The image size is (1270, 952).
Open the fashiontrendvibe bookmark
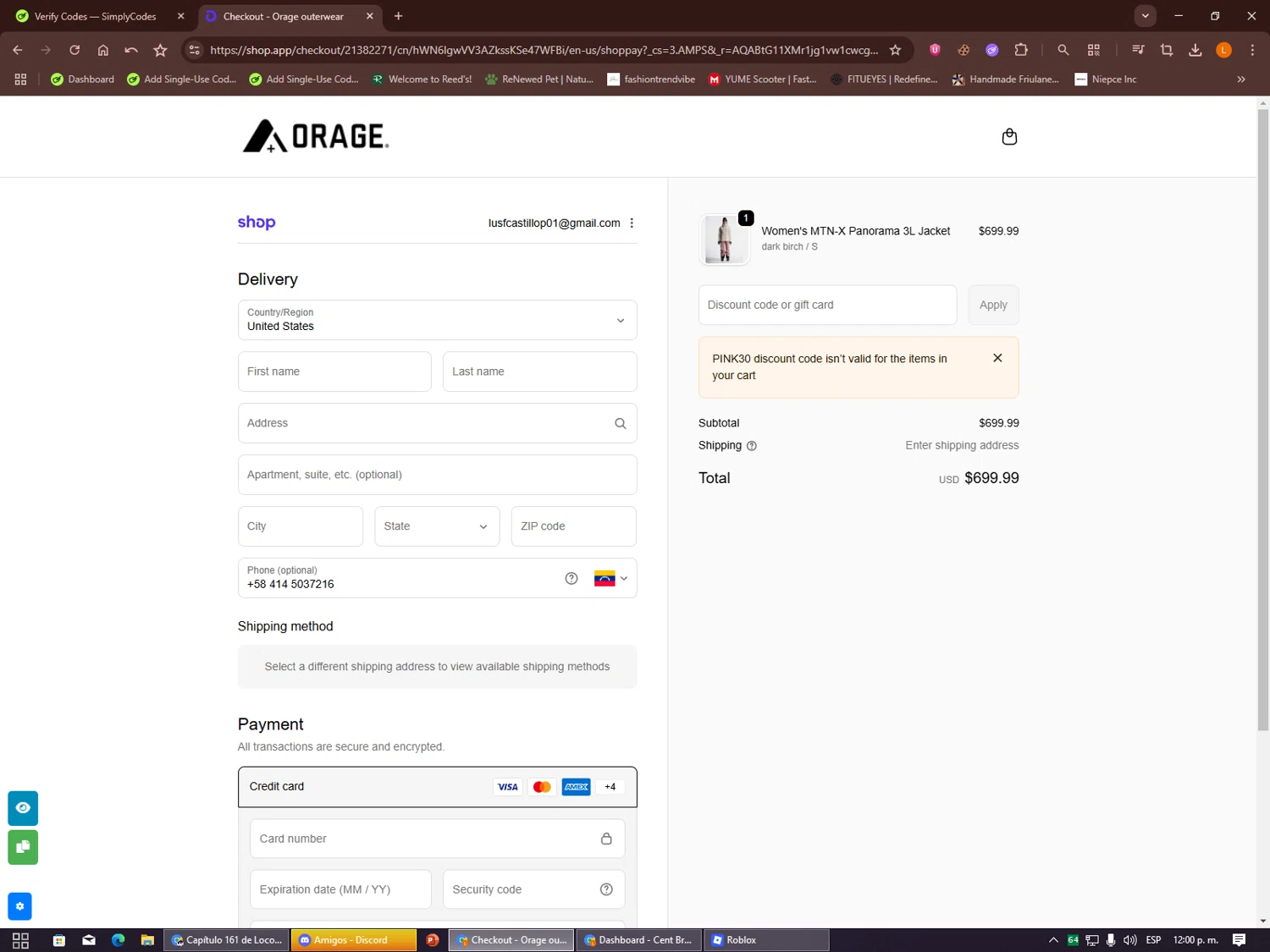(651, 80)
